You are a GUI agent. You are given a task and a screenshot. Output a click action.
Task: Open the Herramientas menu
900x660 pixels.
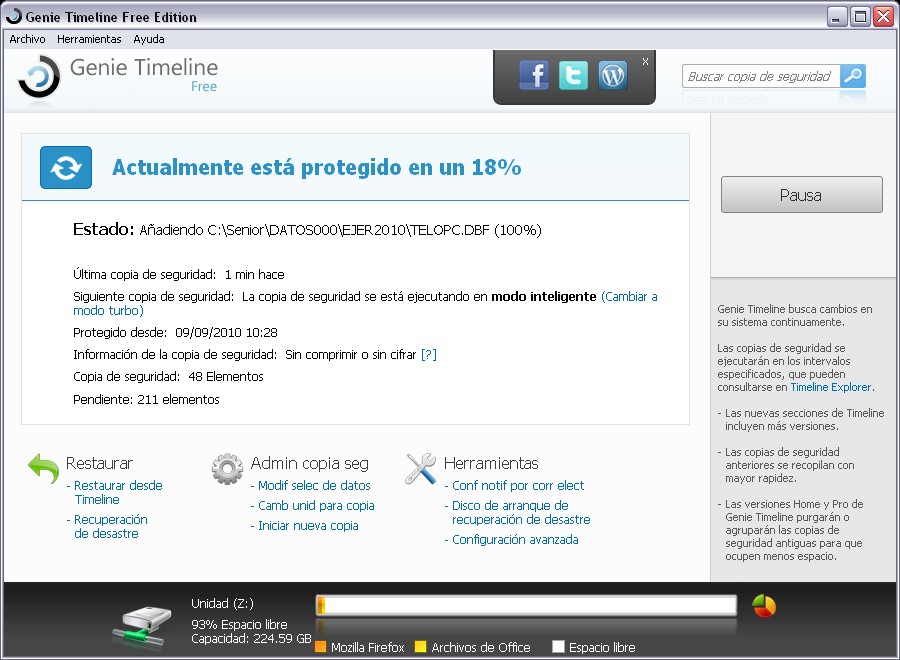pos(89,39)
